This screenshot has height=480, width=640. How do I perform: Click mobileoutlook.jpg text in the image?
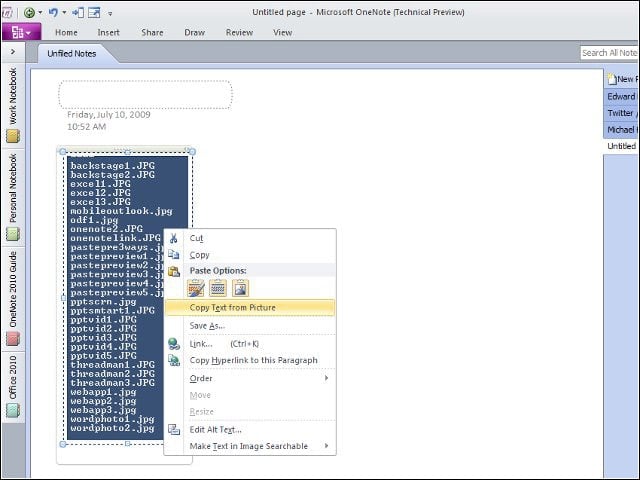click(121, 211)
